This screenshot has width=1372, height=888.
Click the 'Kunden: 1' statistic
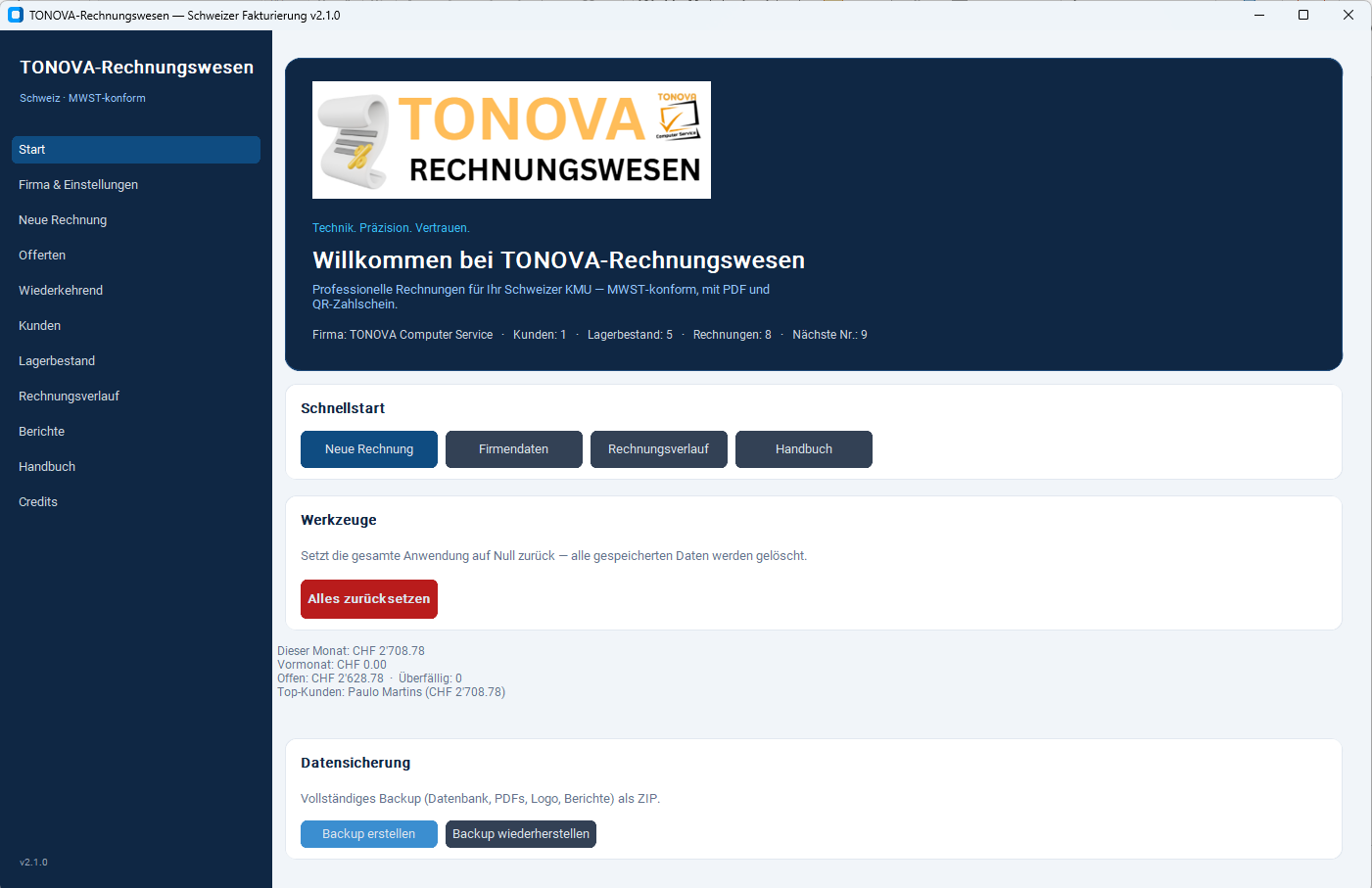click(x=540, y=335)
